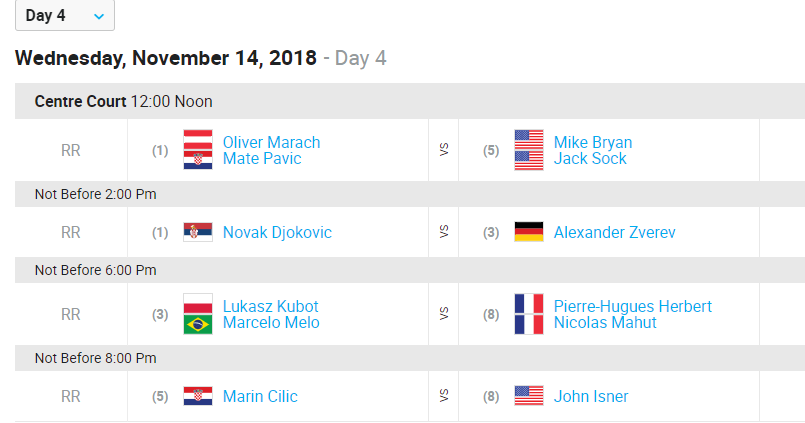
Task: Select the Nicolas Mahut player link
Action: pyautogui.click(x=605, y=323)
